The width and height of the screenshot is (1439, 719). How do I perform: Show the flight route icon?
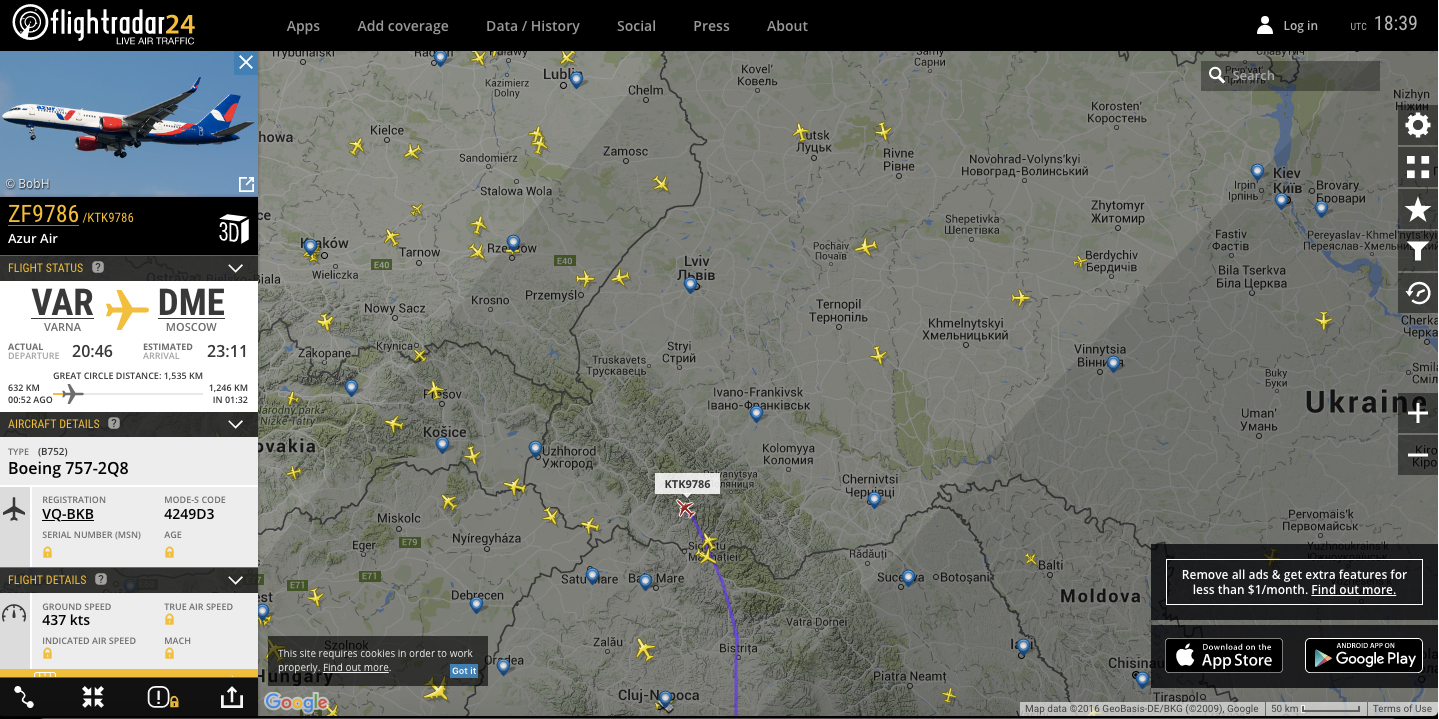tap(24, 697)
